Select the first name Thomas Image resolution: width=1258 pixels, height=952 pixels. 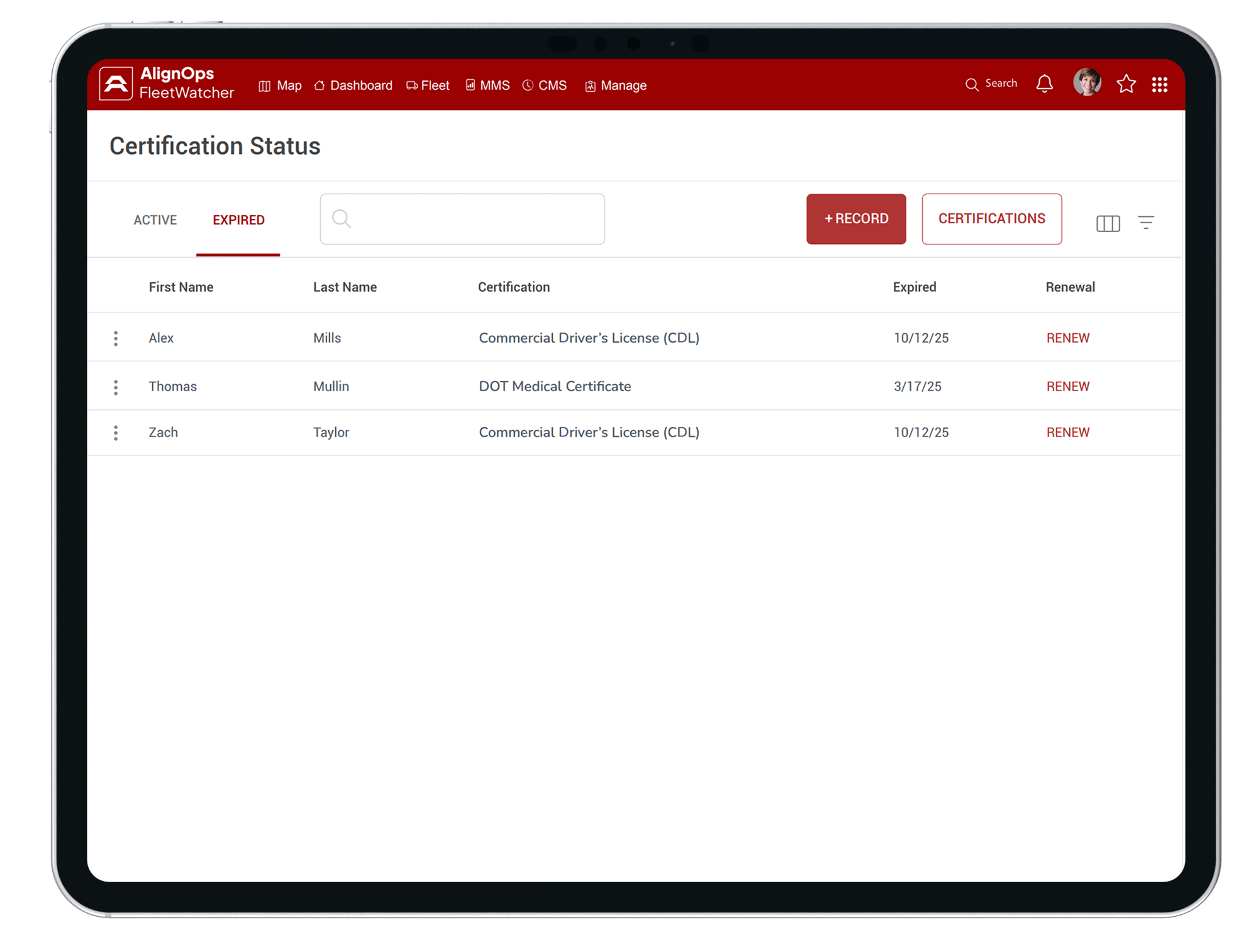(x=173, y=386)
